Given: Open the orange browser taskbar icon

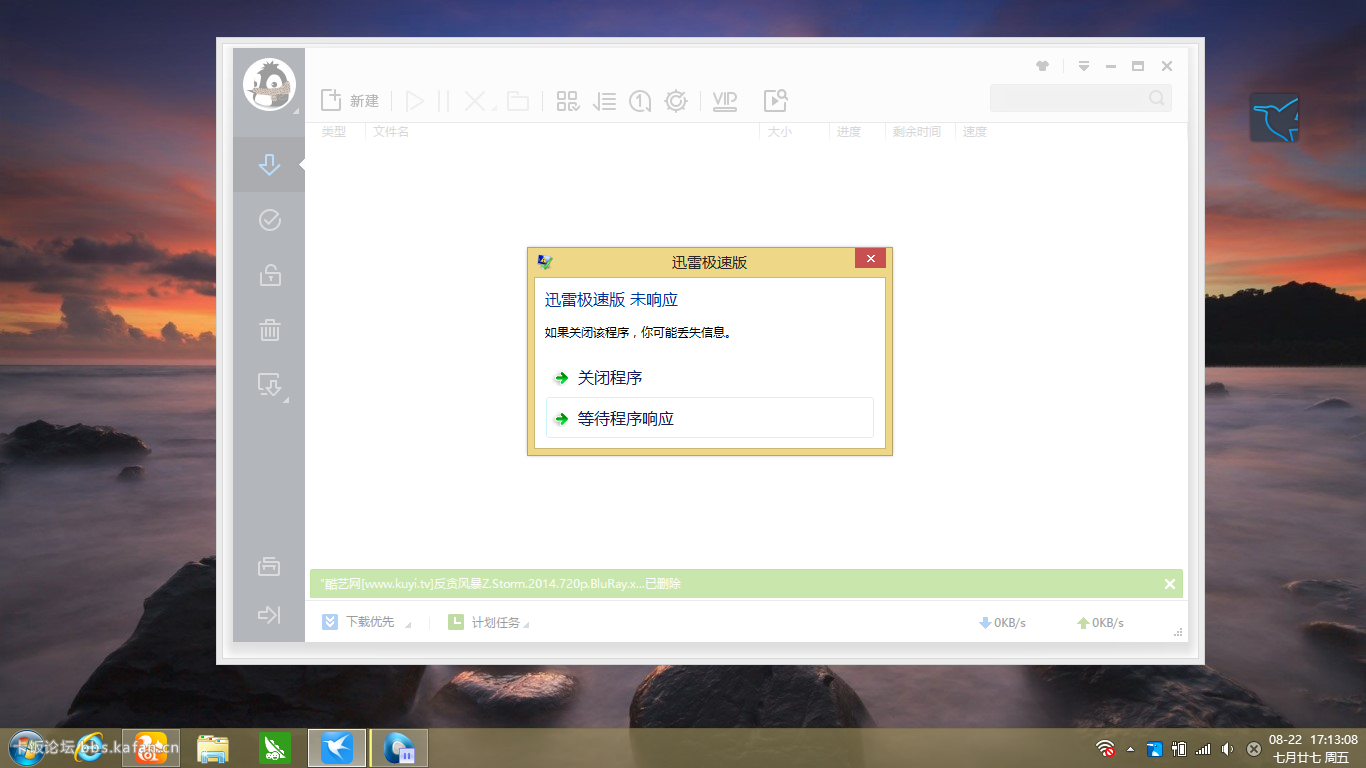Looking at the screenshot, I should [x=151, y=747].
